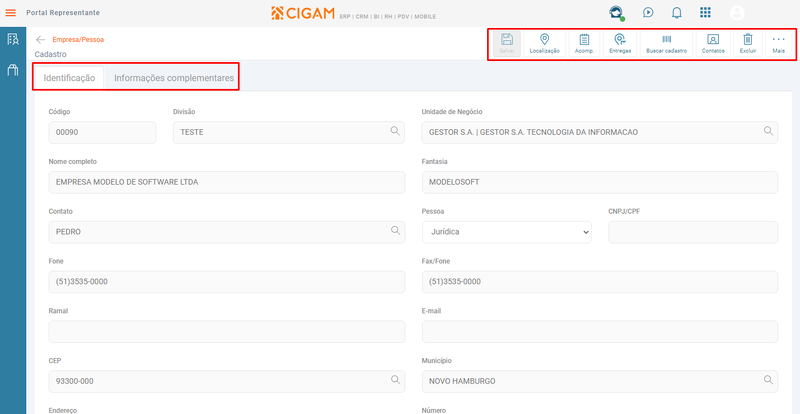Open the apps grid menu
Screen dimensions: 800x414
(705, 12)
